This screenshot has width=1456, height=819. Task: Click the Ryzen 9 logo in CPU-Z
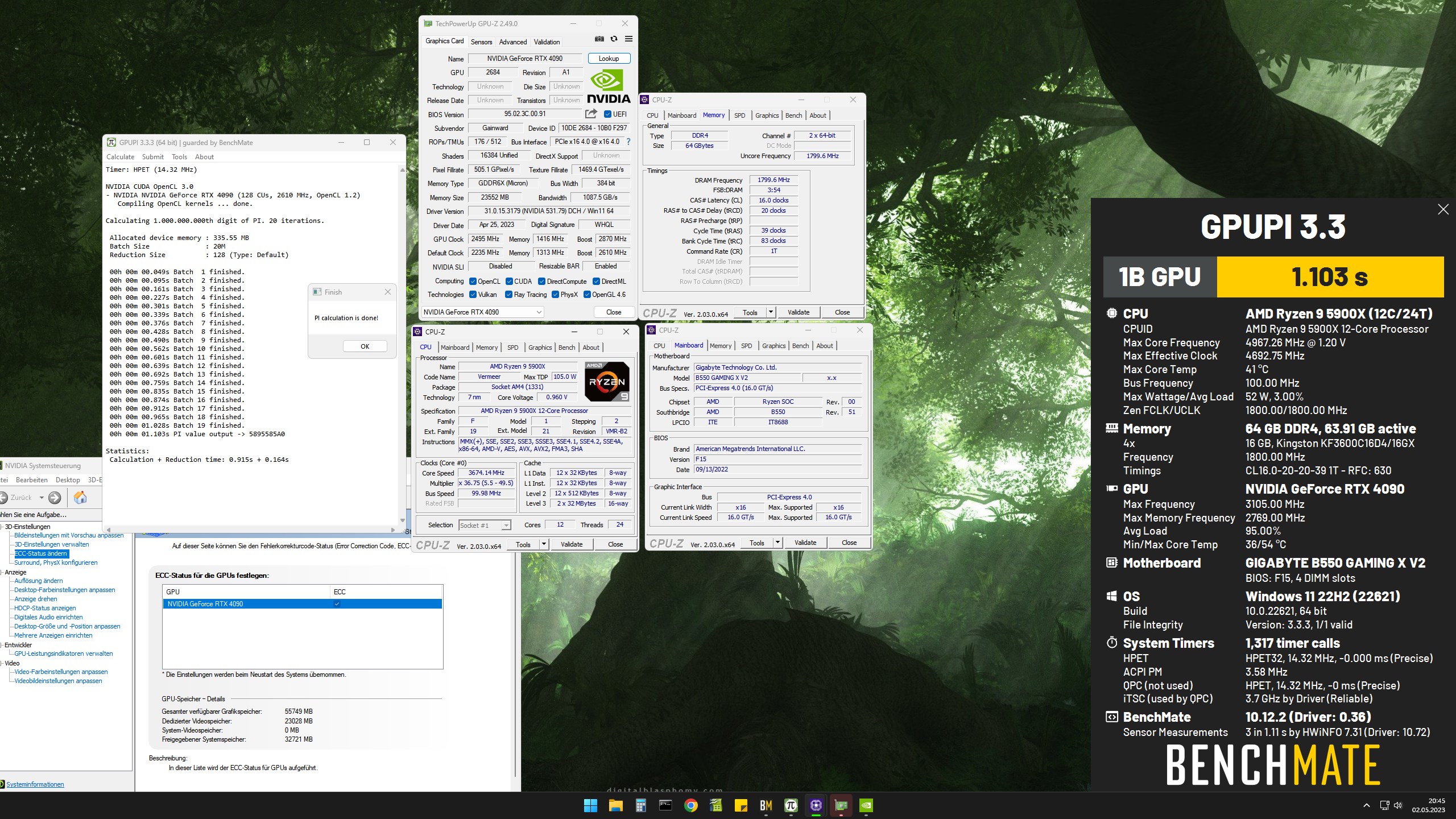(607, 382)
